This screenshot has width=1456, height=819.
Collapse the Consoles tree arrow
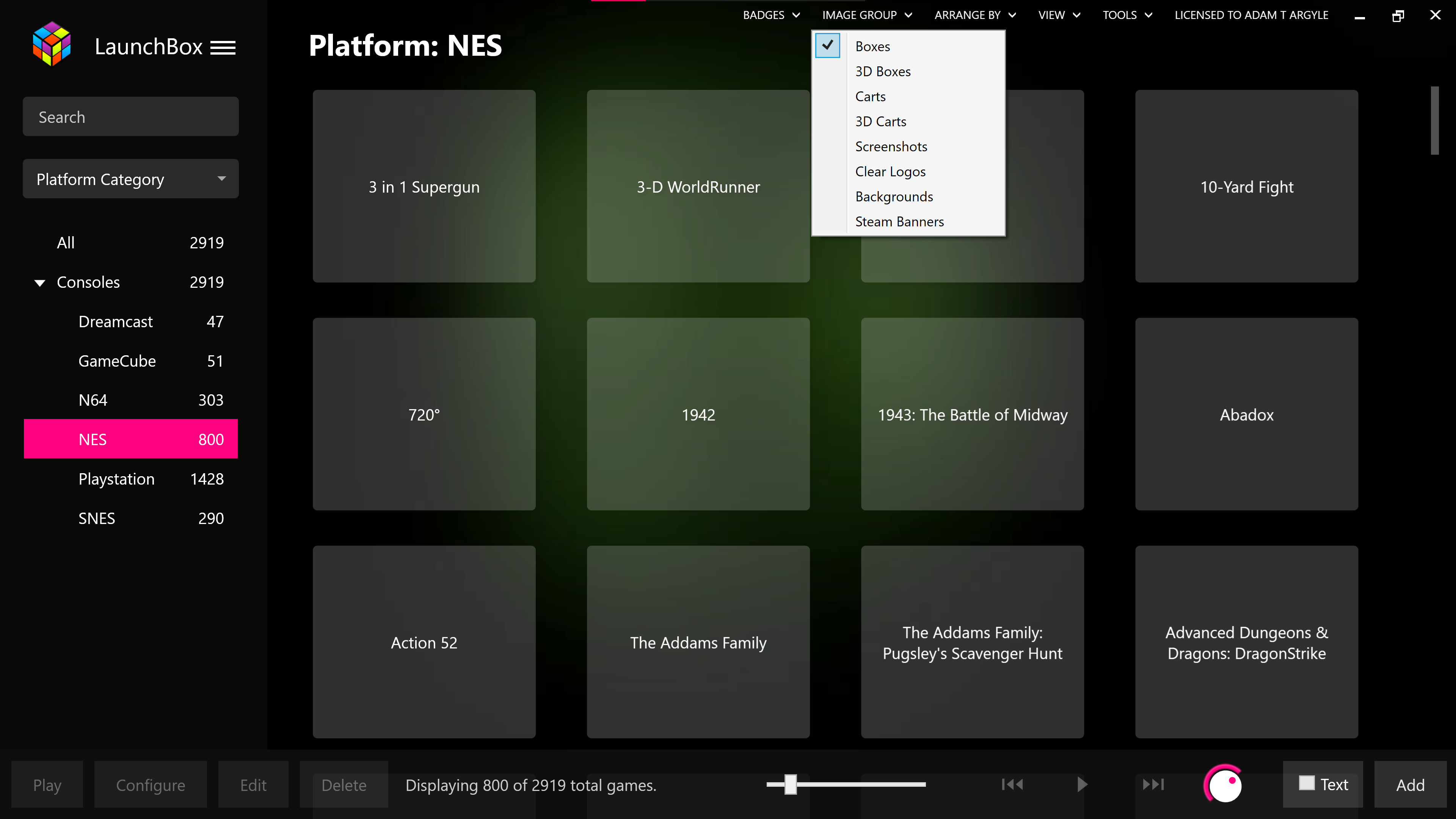[39, 282]
